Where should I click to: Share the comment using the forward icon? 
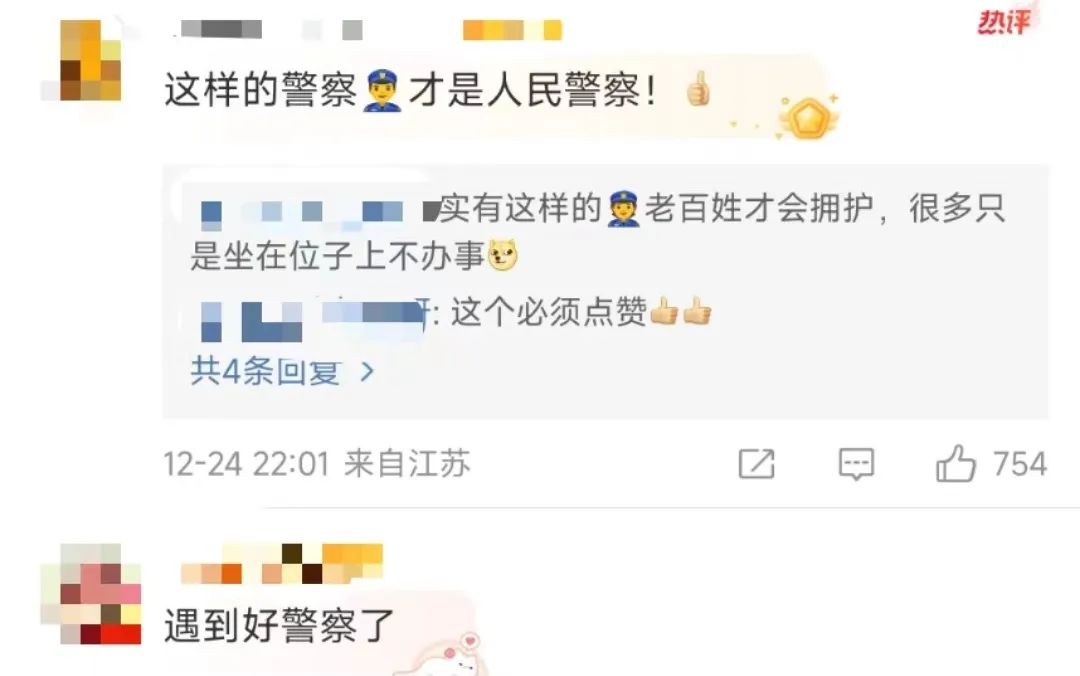[756, 464]
